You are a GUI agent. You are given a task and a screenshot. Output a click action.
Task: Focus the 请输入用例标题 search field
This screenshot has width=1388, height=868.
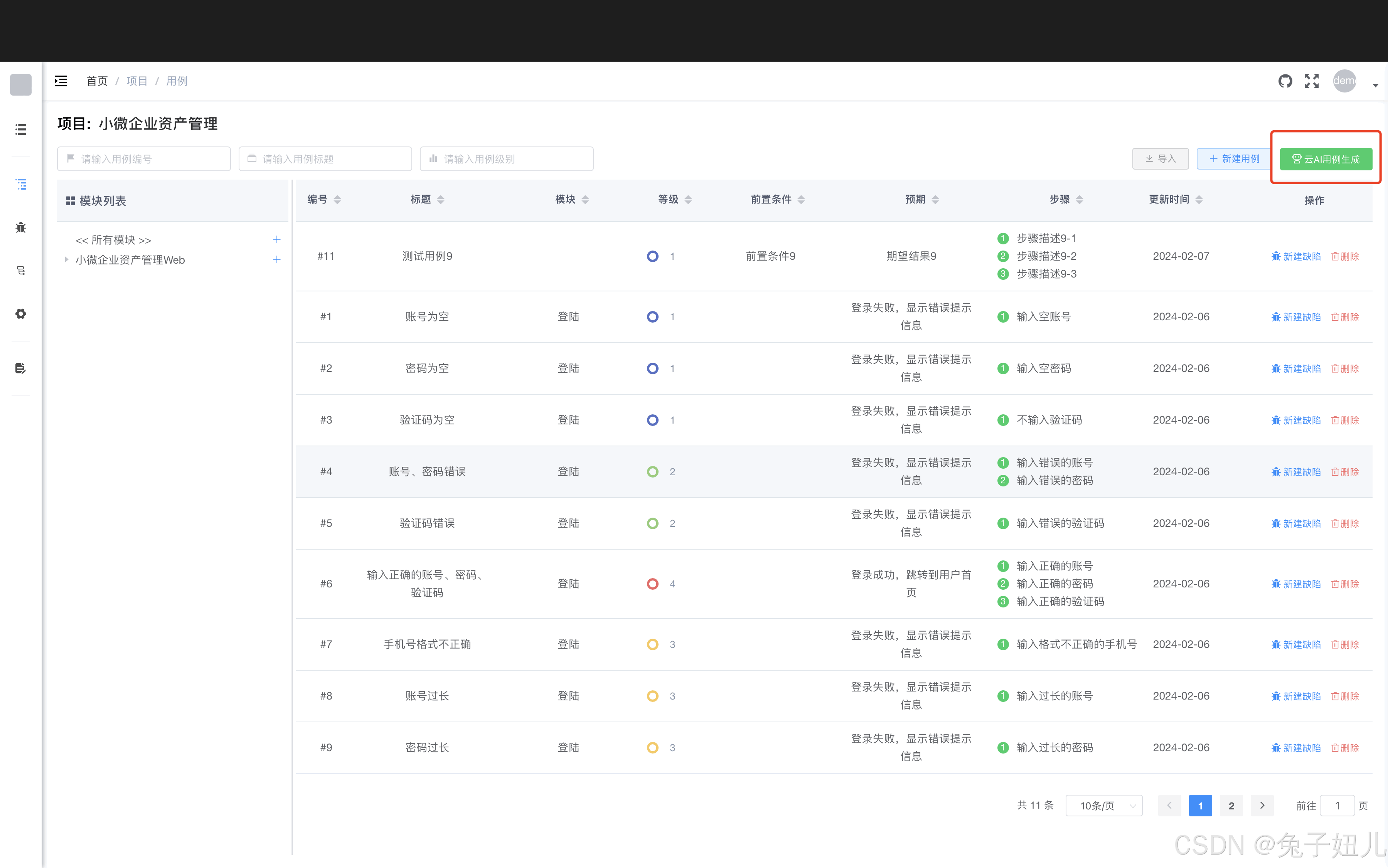[x=326, y=159]
